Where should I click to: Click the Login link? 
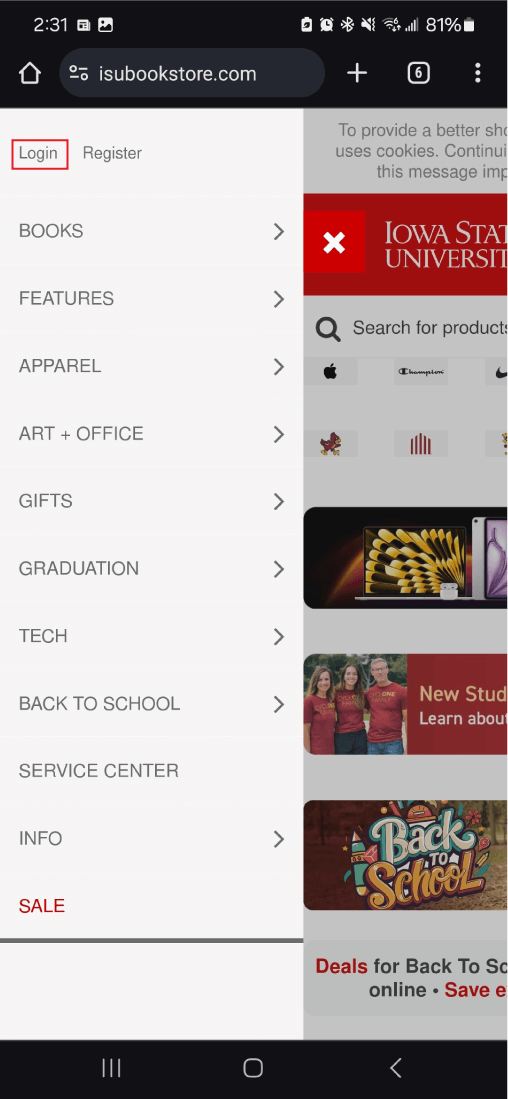click(39, 153)
